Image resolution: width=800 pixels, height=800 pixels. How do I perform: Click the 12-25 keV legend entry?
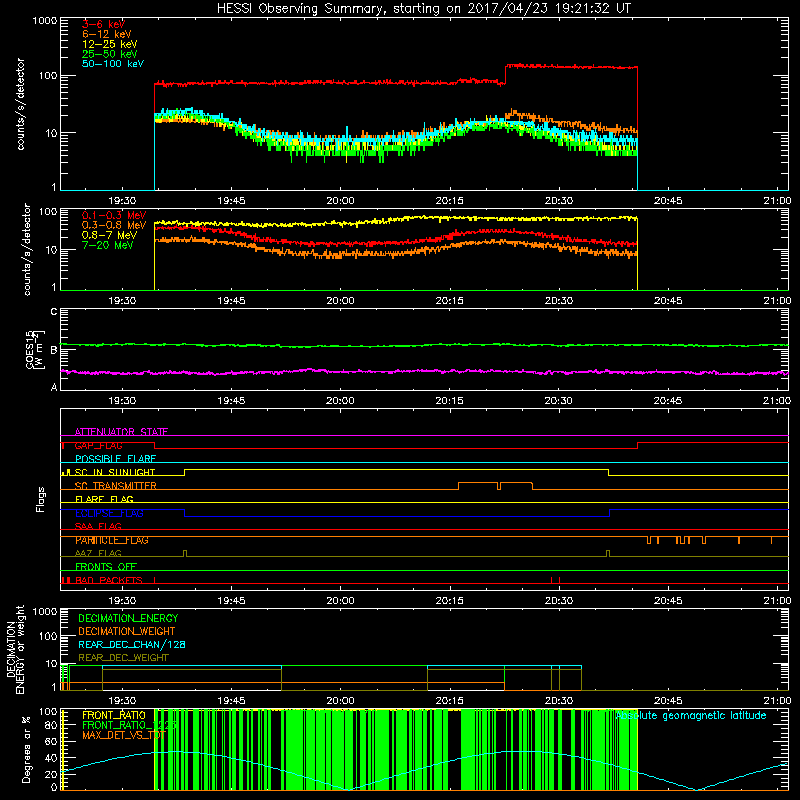[110, 44]
